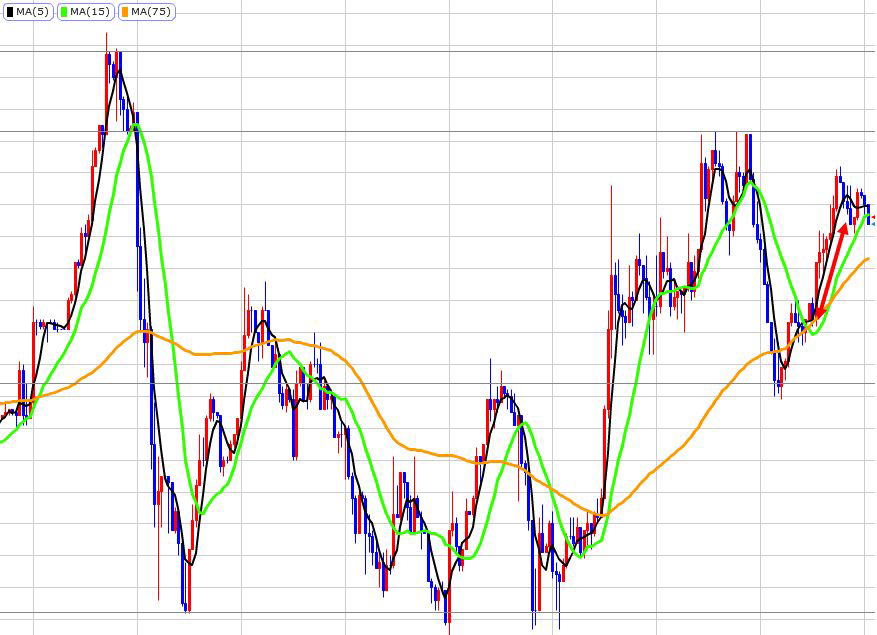Click the current price marker at right edge
Image resolution: width=877 pixels, height=635 pixels.
(x=871, y=219)
